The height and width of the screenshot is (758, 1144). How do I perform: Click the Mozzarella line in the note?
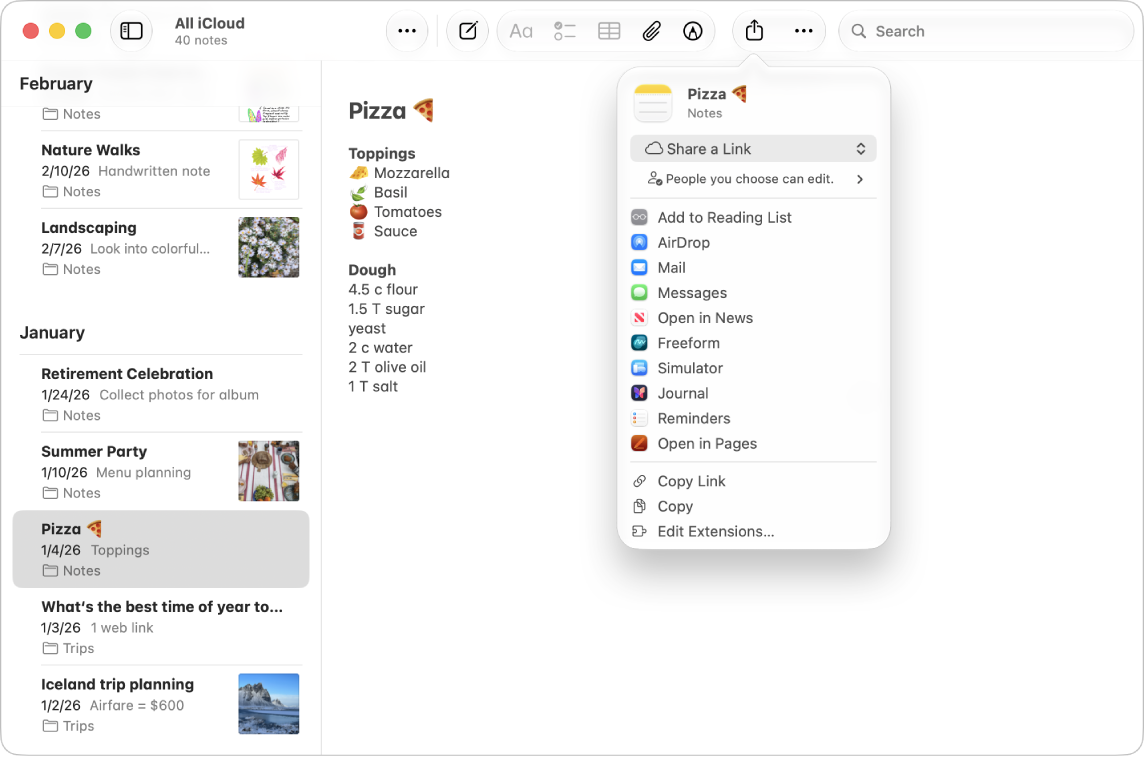tap(399, 173)
